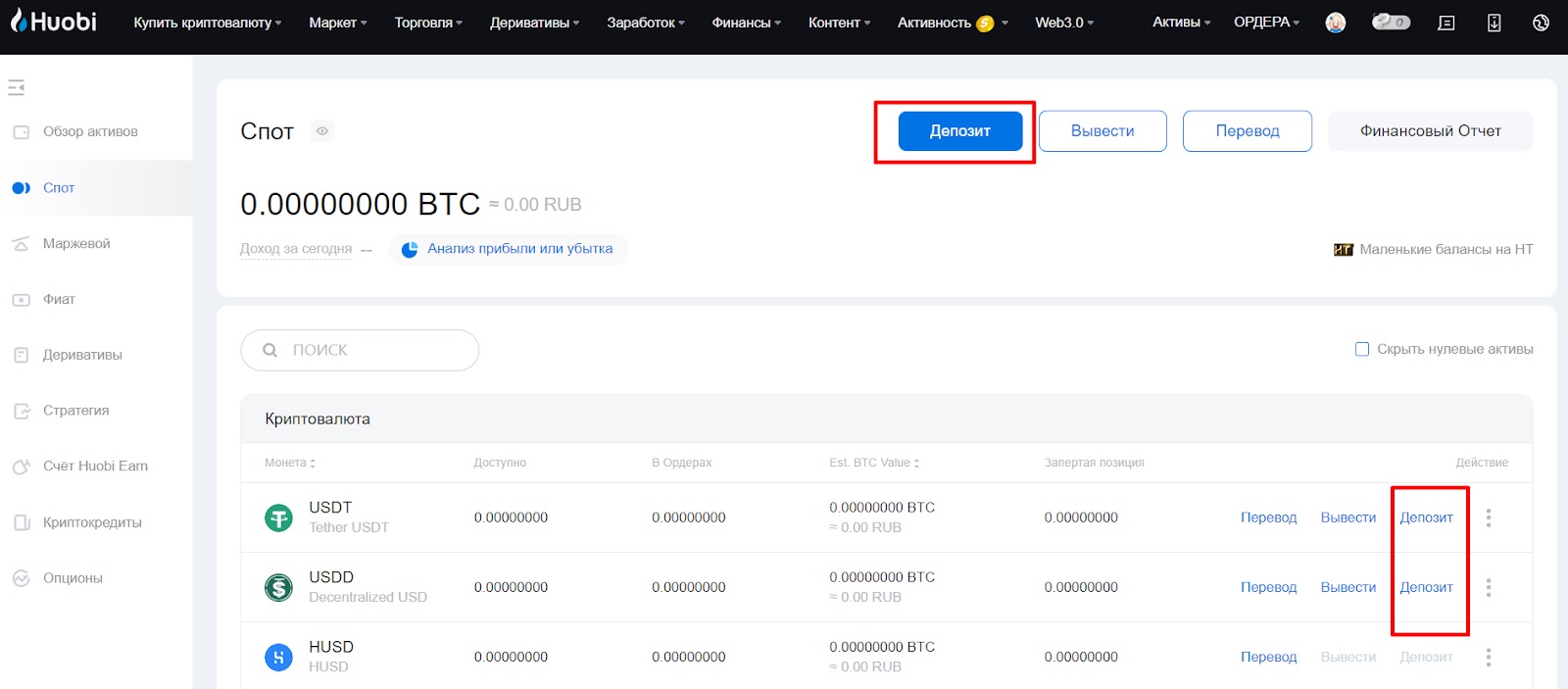Image resolution: width=1568 pixels, height=689 pixels.
Task: Expand the Маркет menu
Action: tap(338, 23)
